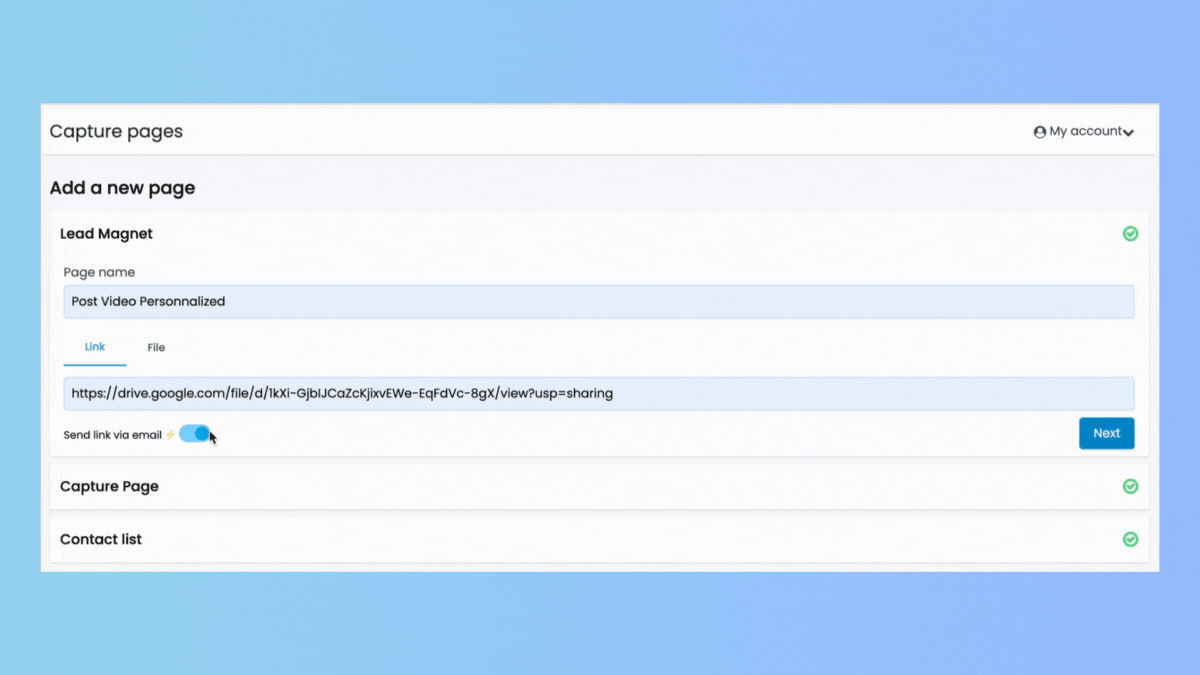
Task: Click the green checkmark on Capture Page
Action: click(1130, 487)
